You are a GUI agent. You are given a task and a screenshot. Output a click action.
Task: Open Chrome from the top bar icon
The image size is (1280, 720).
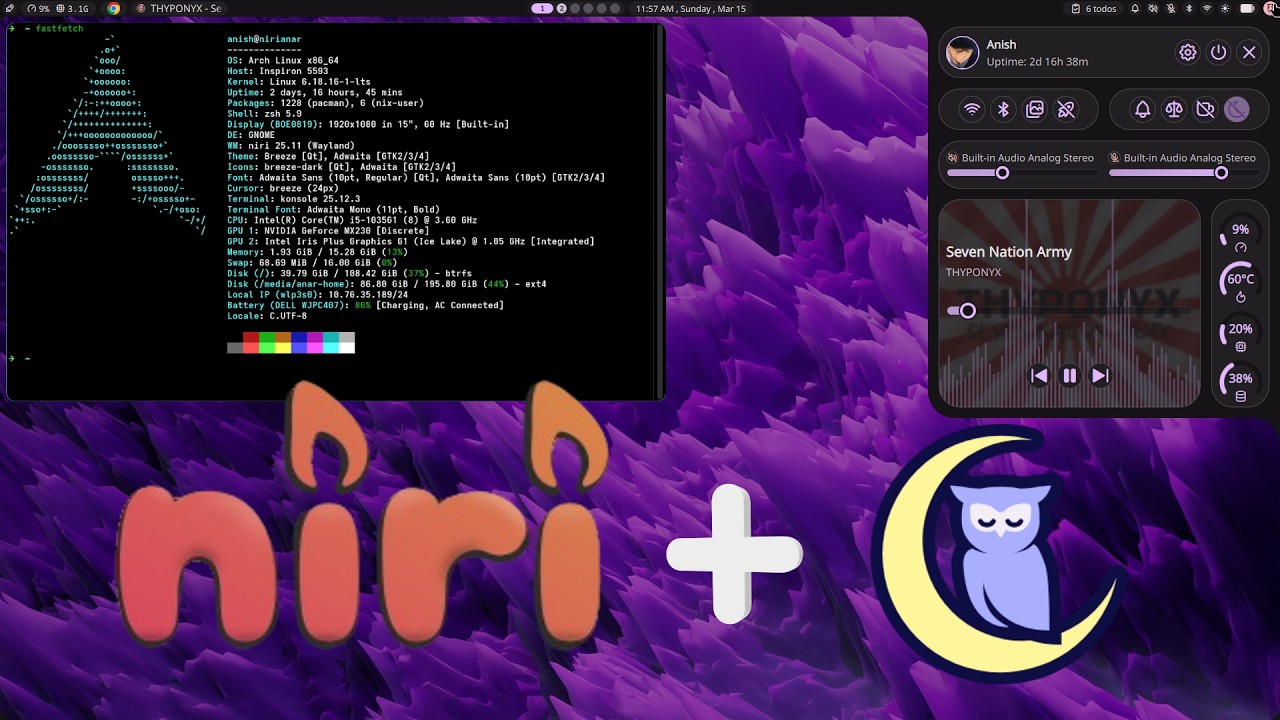[x=114, y=8]
